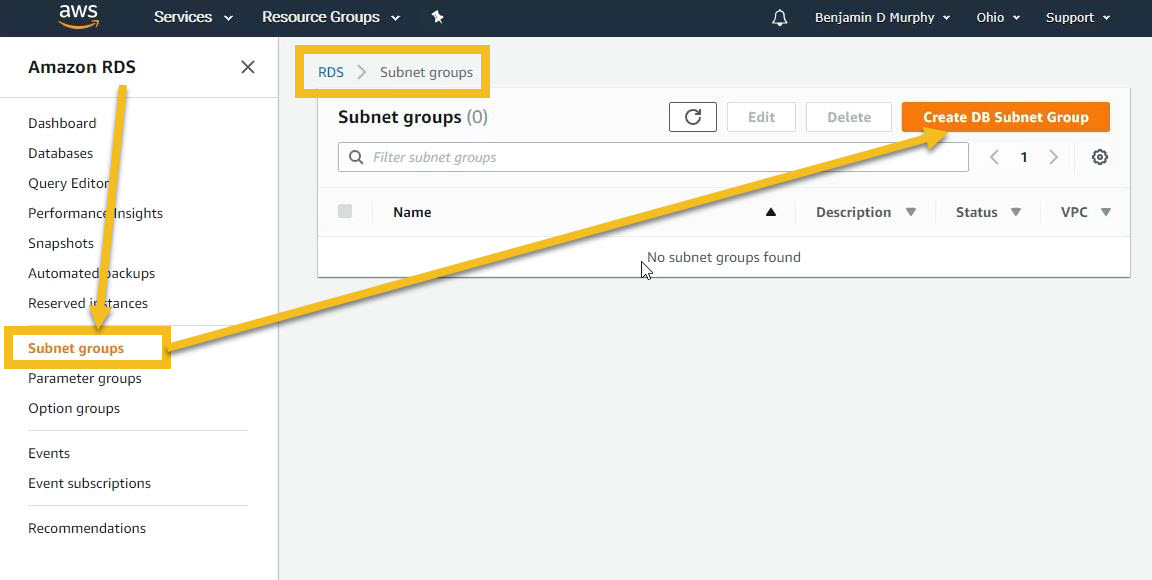Select Subnet groups in sidebar
Screen dimensions: 1152x580
point(76,348)
